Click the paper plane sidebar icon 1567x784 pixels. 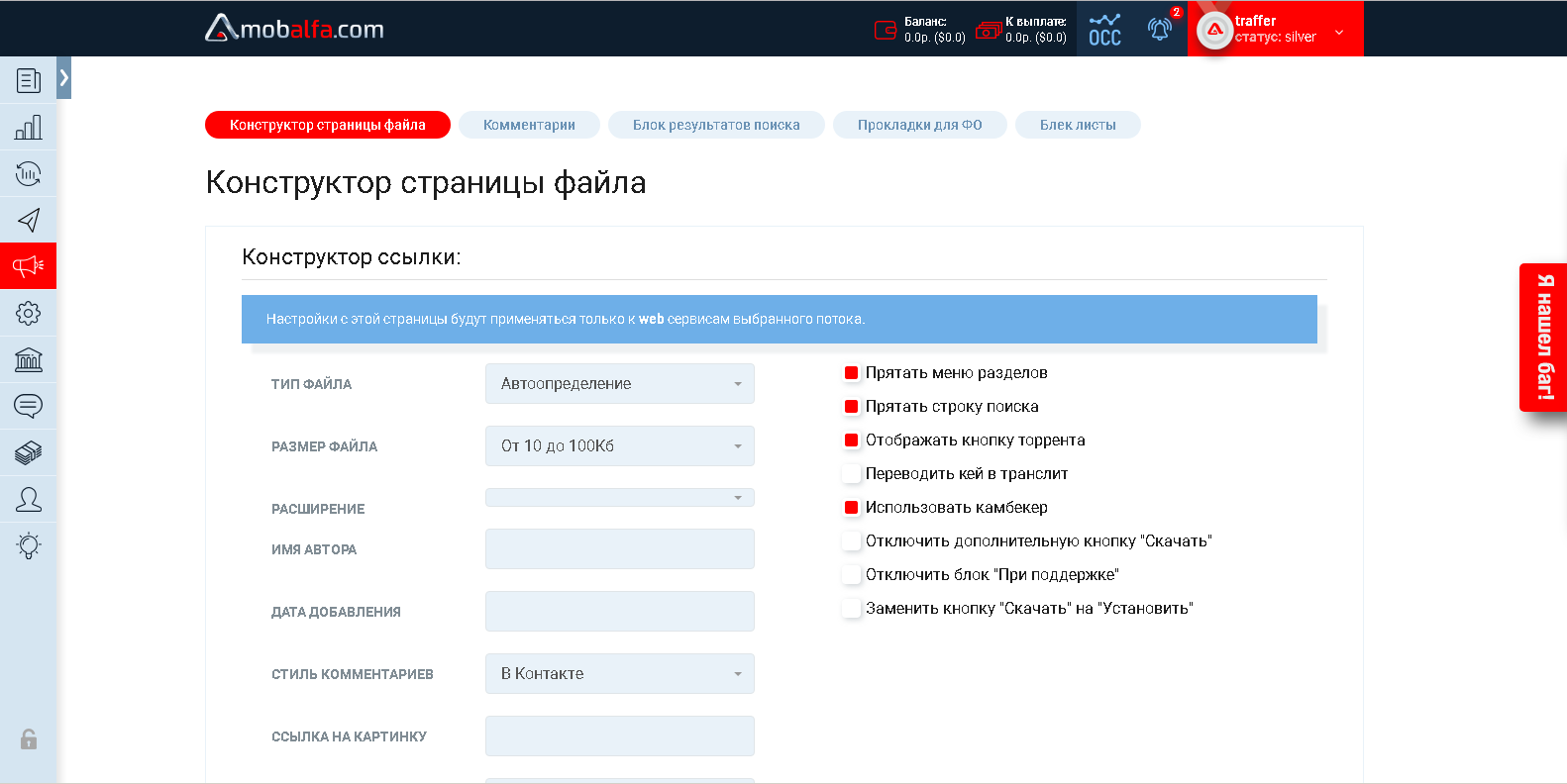tap(28, 220)
